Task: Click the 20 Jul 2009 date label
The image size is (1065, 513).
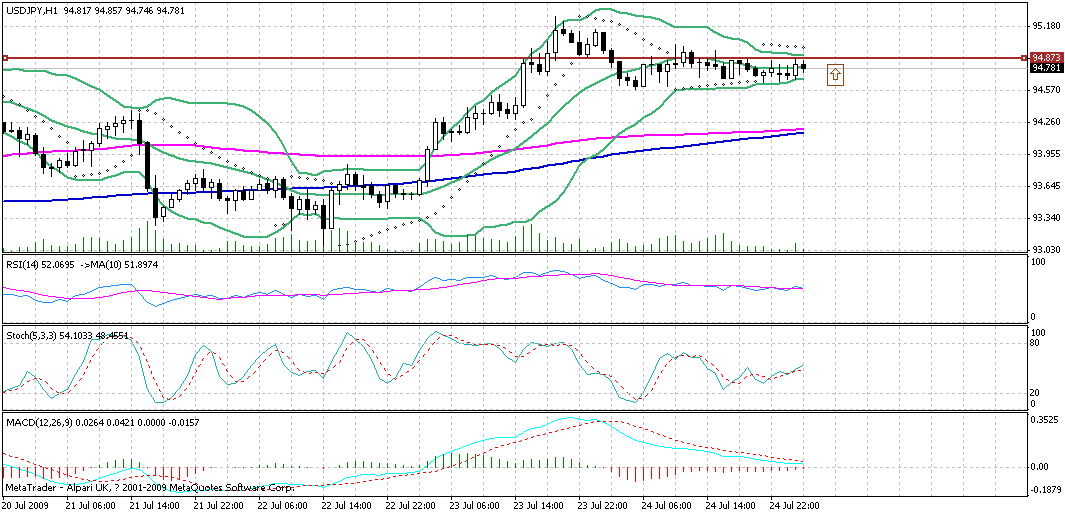Action: click(25, 506)
